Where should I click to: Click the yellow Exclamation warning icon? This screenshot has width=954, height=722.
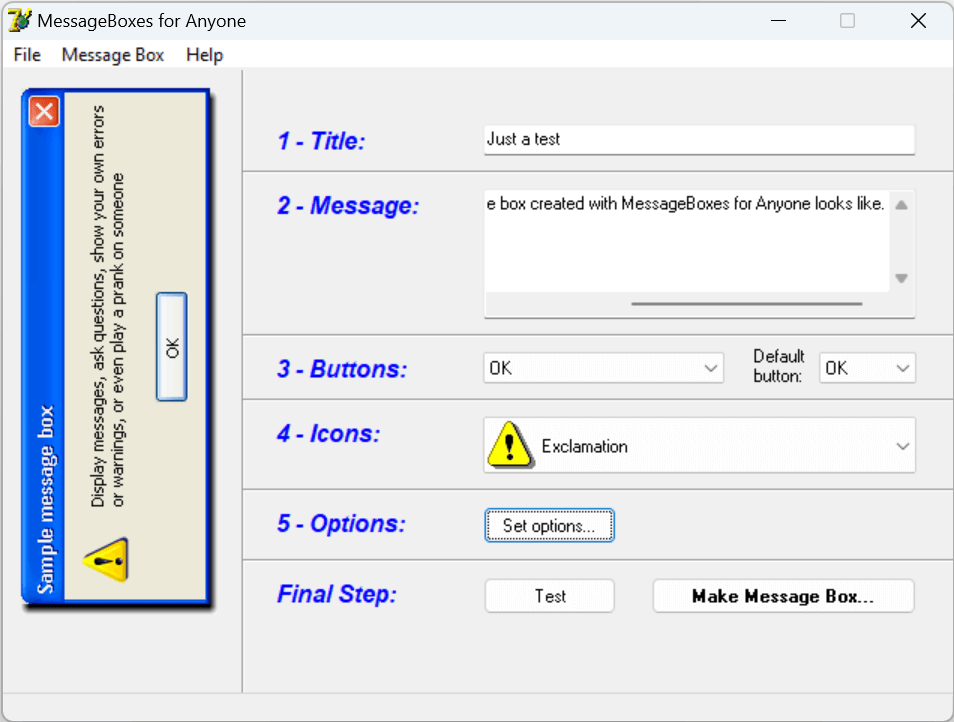pyautogui.click(x=510, y=446)
